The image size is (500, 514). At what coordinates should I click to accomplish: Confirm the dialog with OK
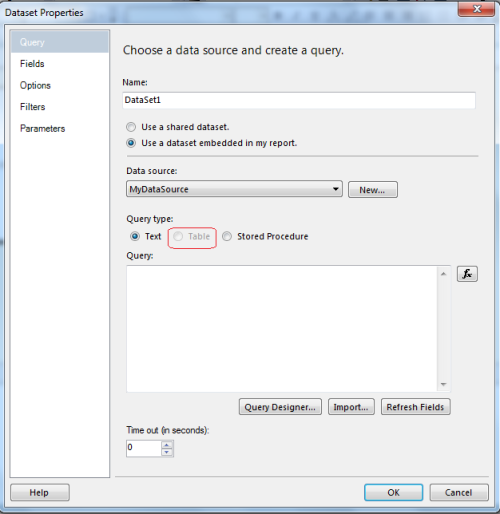pyautogui.click(x=394, y=492)
